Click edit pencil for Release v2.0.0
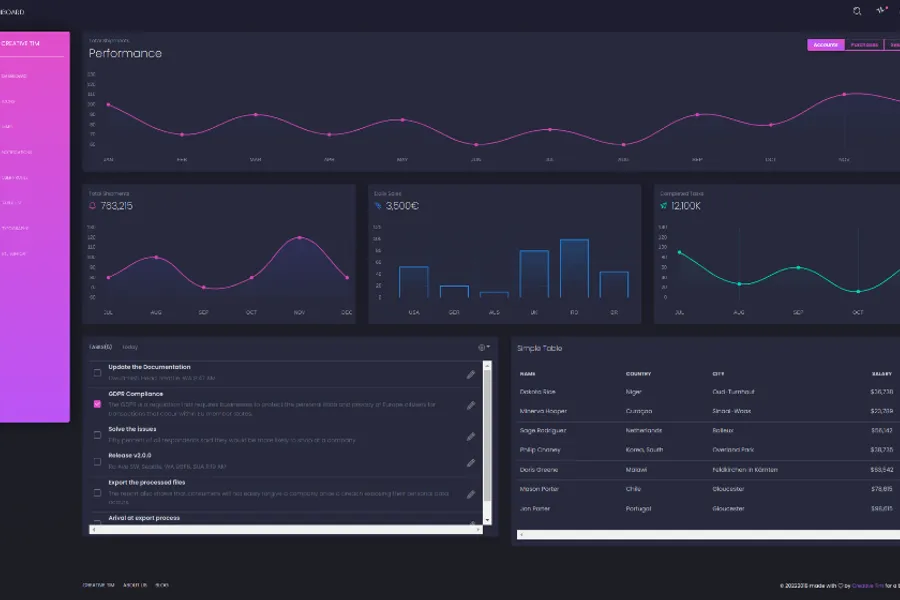The height and width of the screenshot is (600, 900). (471, 463)
